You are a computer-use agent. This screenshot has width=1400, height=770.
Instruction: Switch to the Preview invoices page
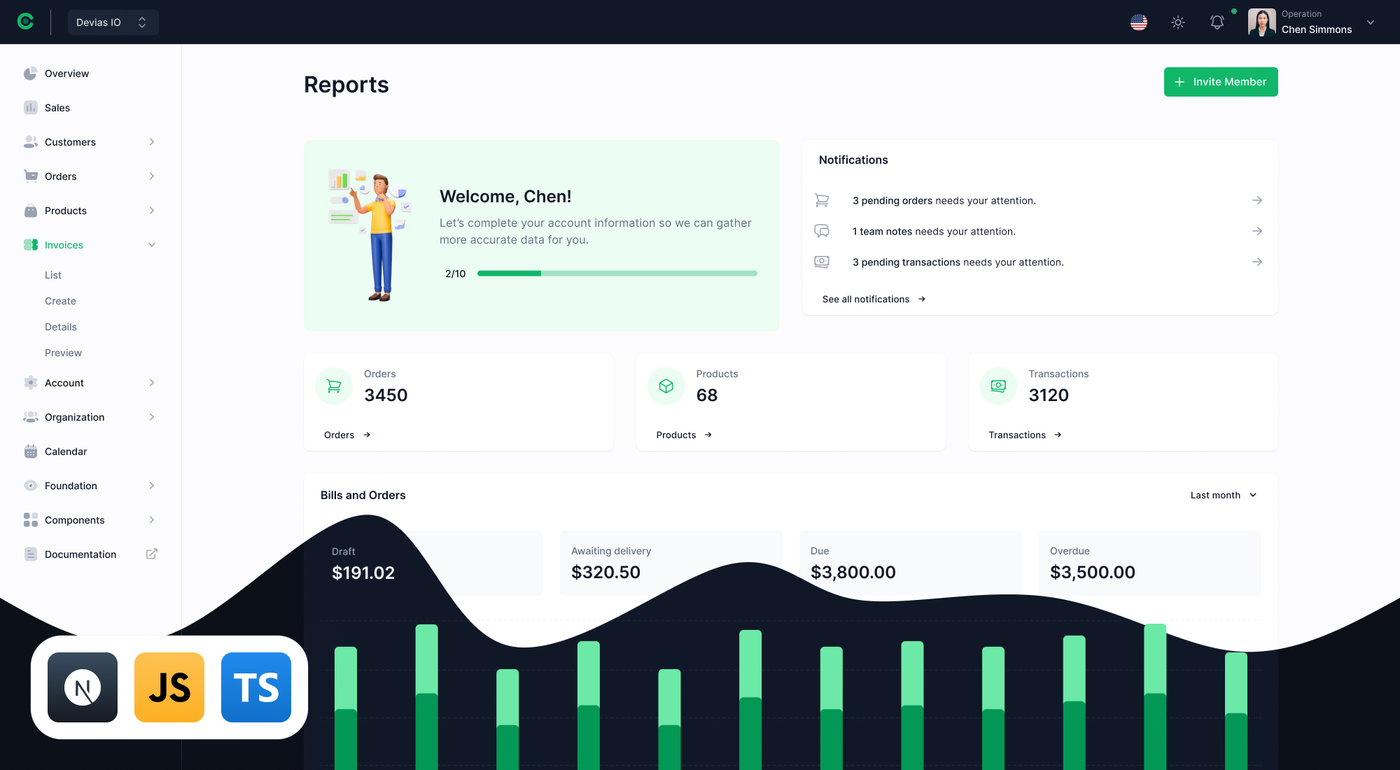[x=62, y=352]
